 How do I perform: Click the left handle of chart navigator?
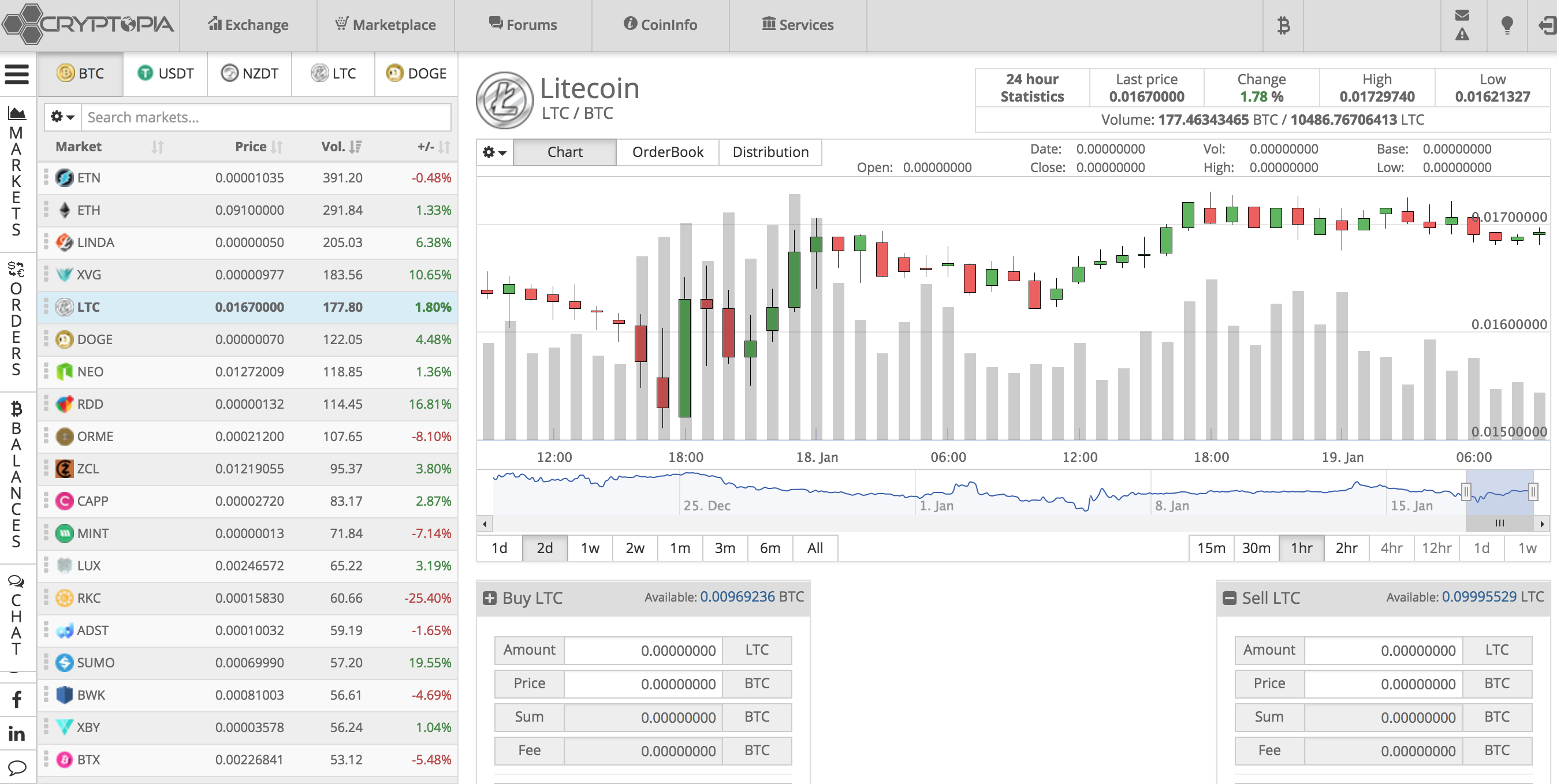click(x=1466, y=492)
